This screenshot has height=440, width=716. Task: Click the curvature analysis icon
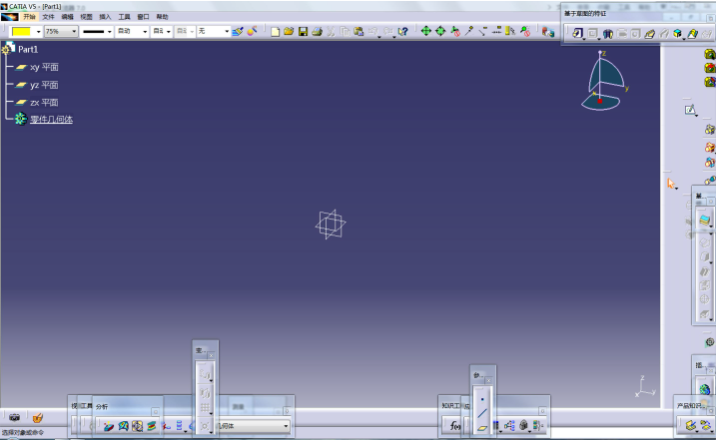tap(123, 426)
